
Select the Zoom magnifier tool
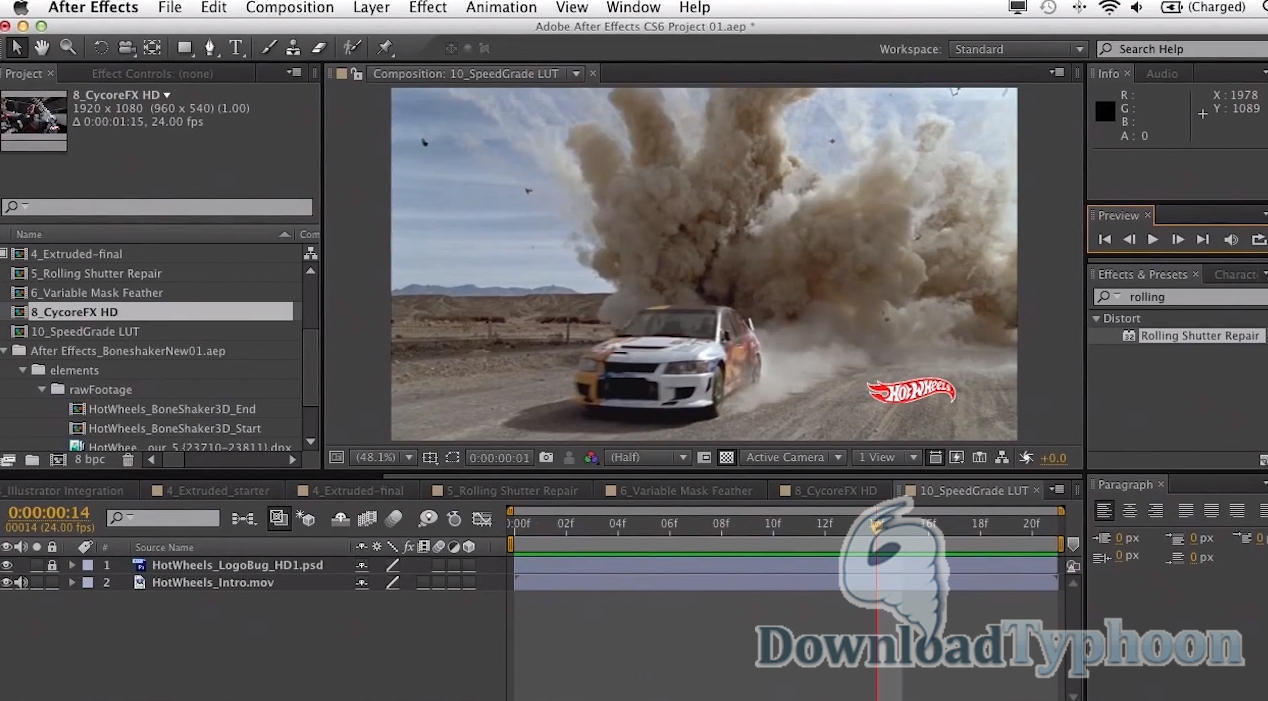click(x=68, y=47)
